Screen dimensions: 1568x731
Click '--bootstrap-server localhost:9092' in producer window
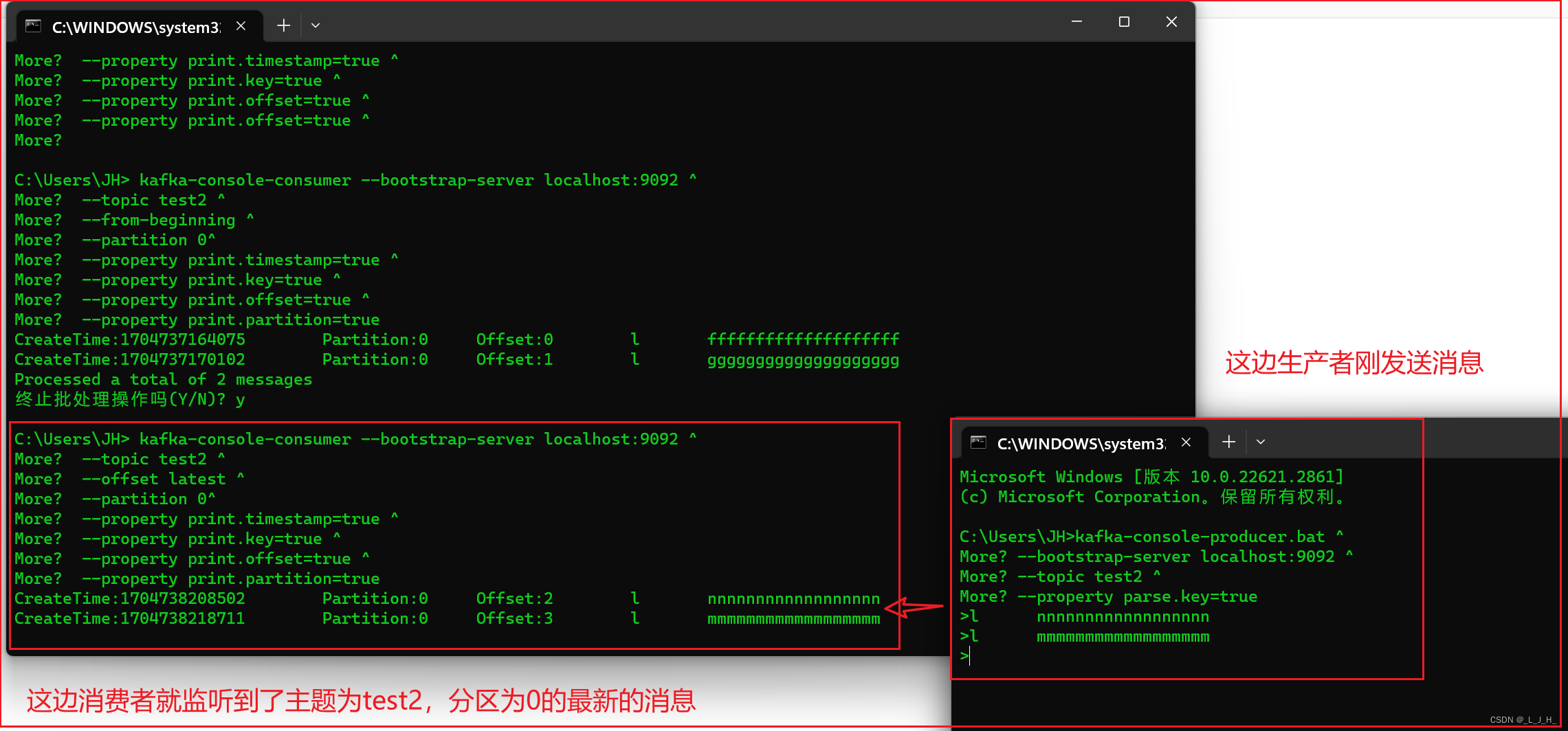tap(1176, 556)
